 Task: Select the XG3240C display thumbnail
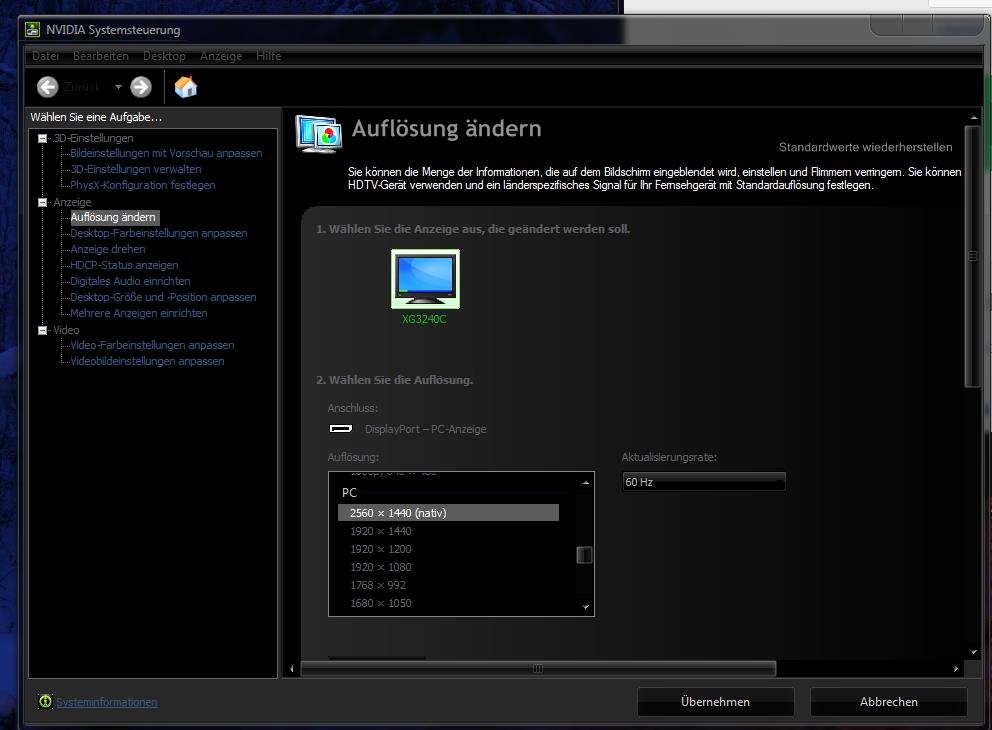point(425,279)
